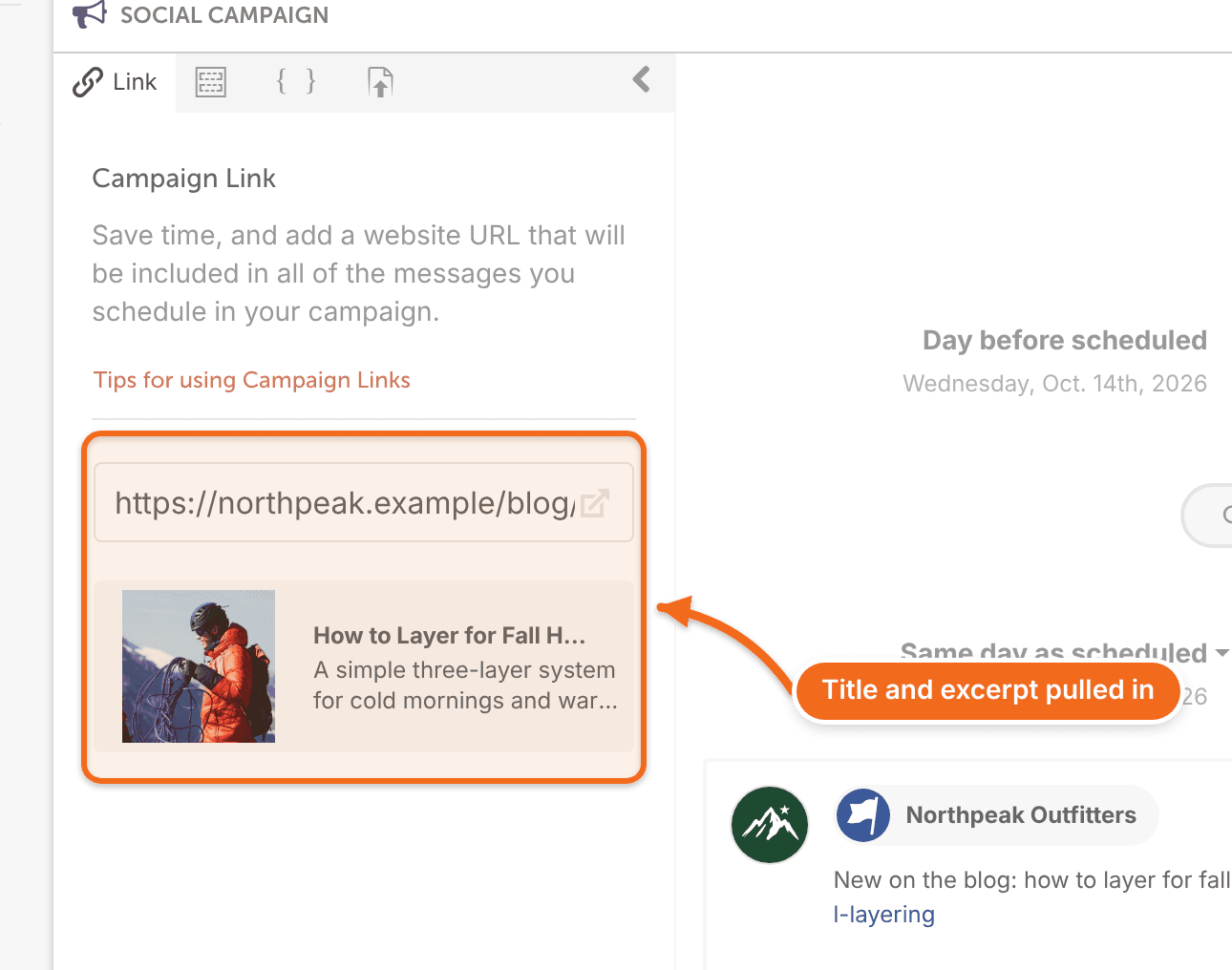The height and width of the screenshot is (970, 1232).
Task: Click the hiker preview thumbnail
Action: [199, 666]
